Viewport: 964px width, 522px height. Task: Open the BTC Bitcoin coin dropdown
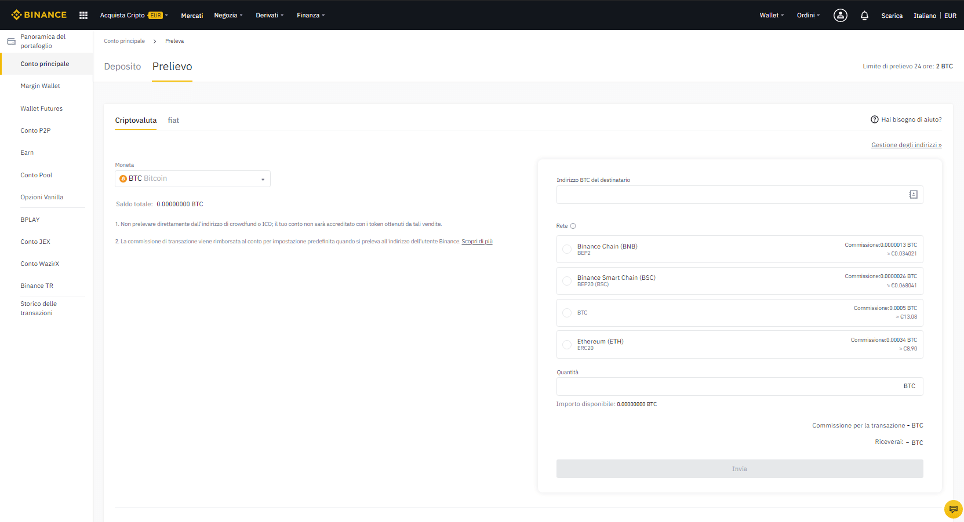[192, 178]
